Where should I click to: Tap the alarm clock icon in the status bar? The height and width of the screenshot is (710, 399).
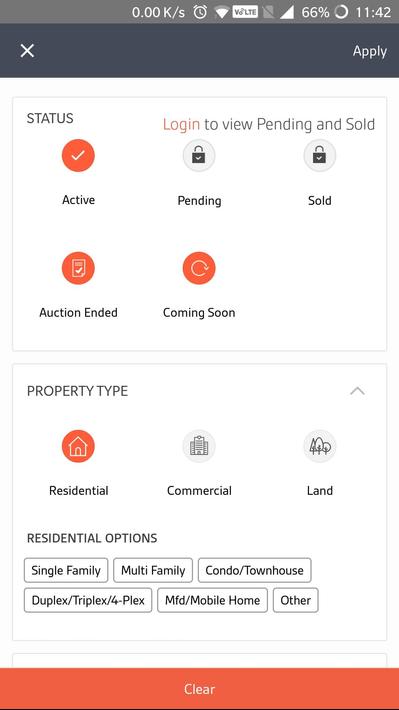coord(200,12)
